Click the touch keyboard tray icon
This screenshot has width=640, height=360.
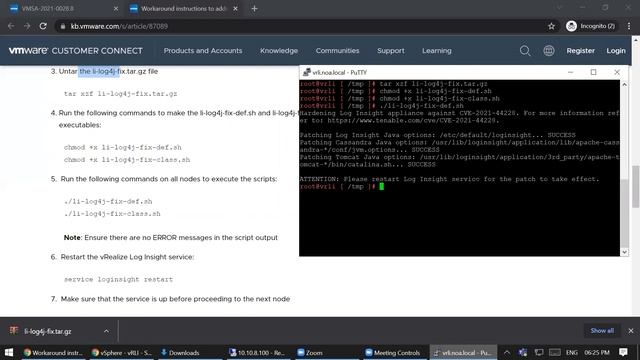click(x=555, y=352)
